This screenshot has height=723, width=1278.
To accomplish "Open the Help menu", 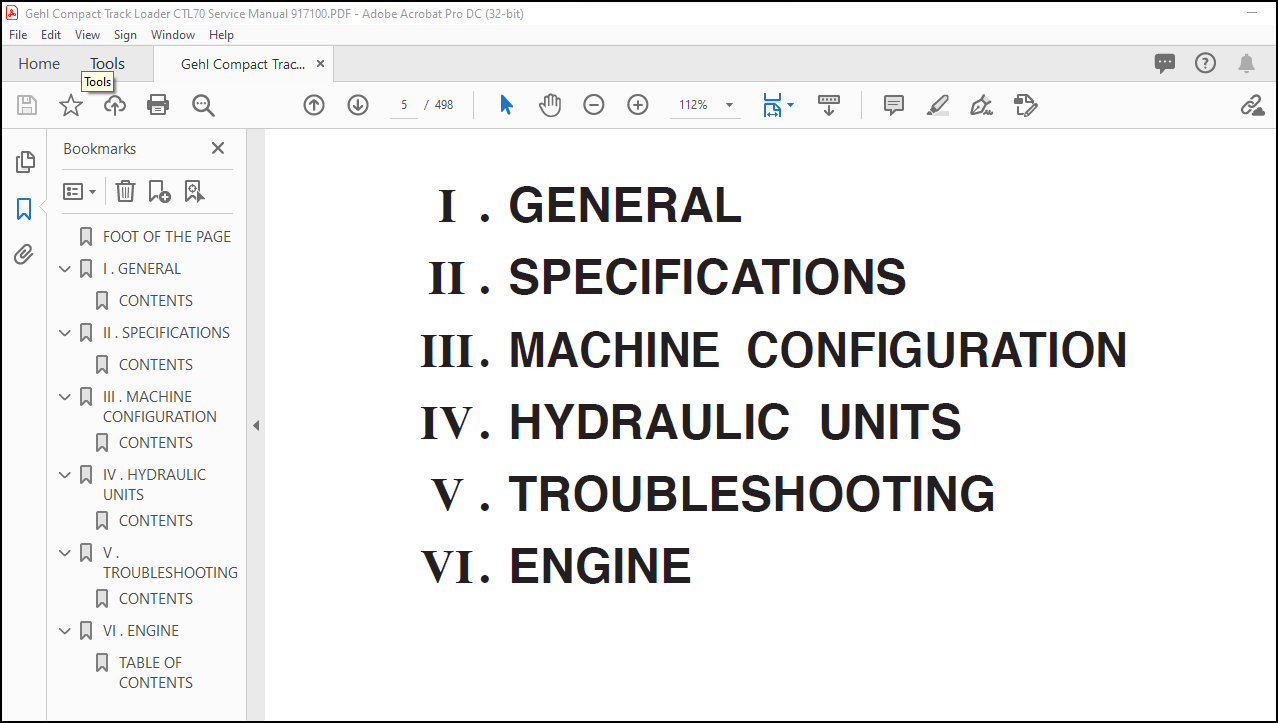I will [221, 34].
